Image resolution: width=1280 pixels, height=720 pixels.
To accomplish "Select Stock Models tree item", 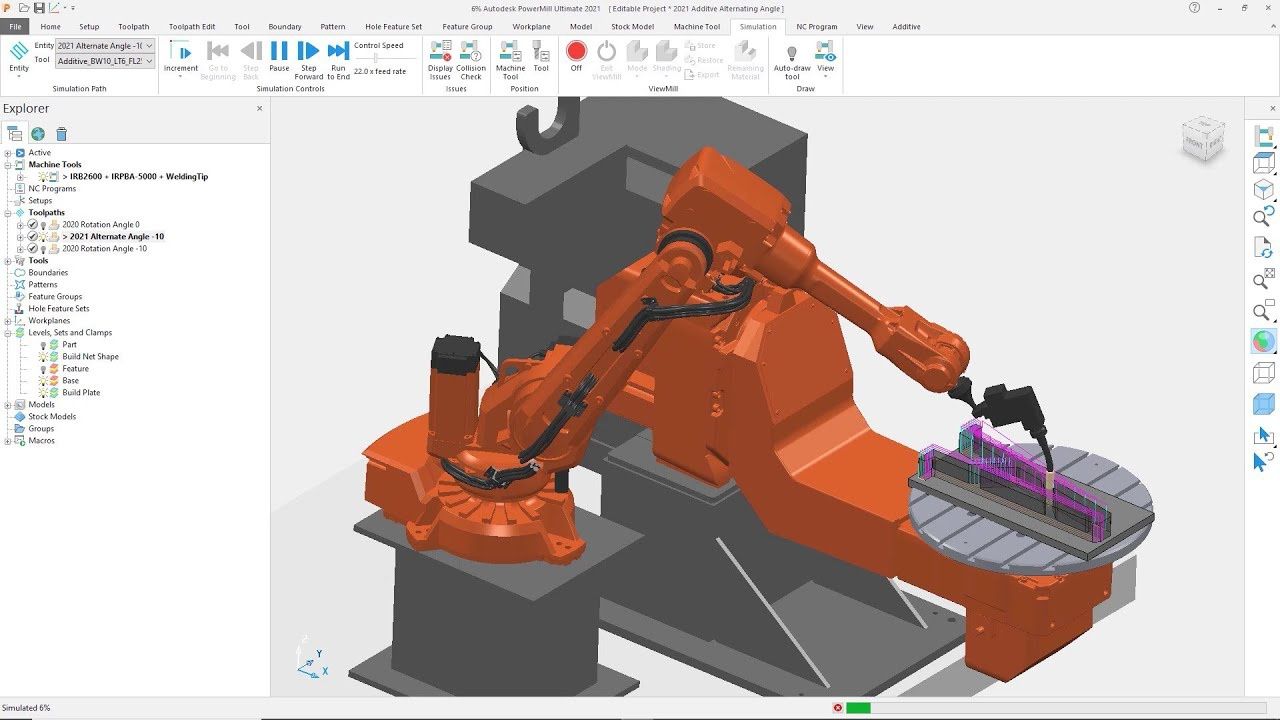I will tap(52, 416).
